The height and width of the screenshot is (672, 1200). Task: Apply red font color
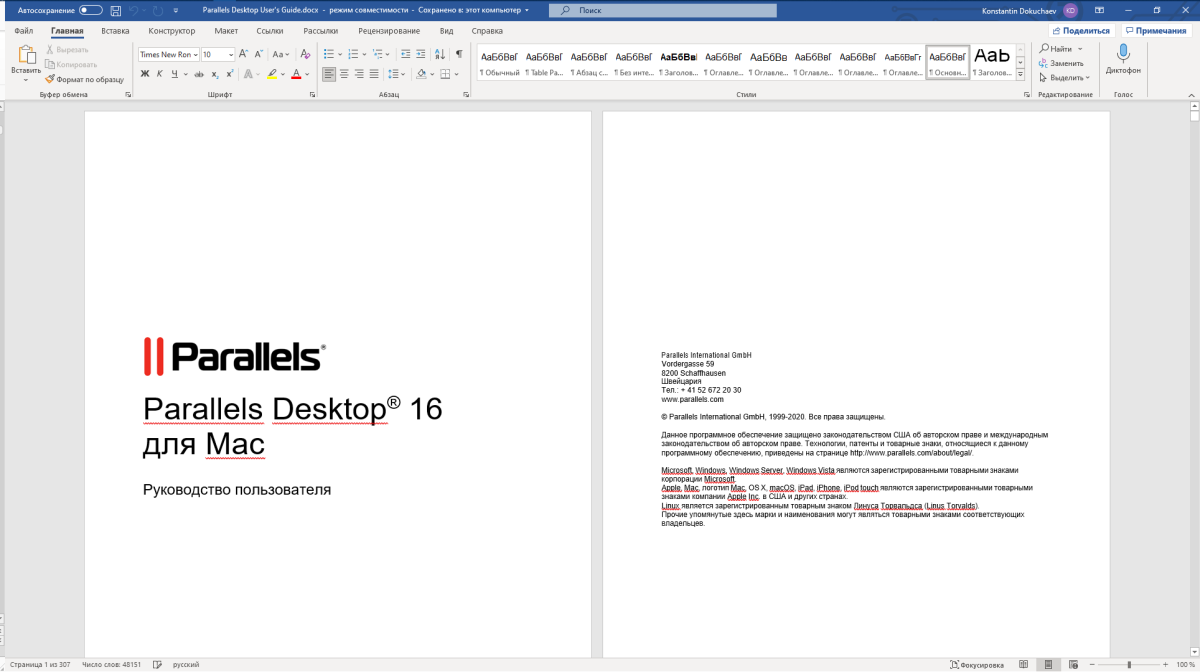[296, 74]
